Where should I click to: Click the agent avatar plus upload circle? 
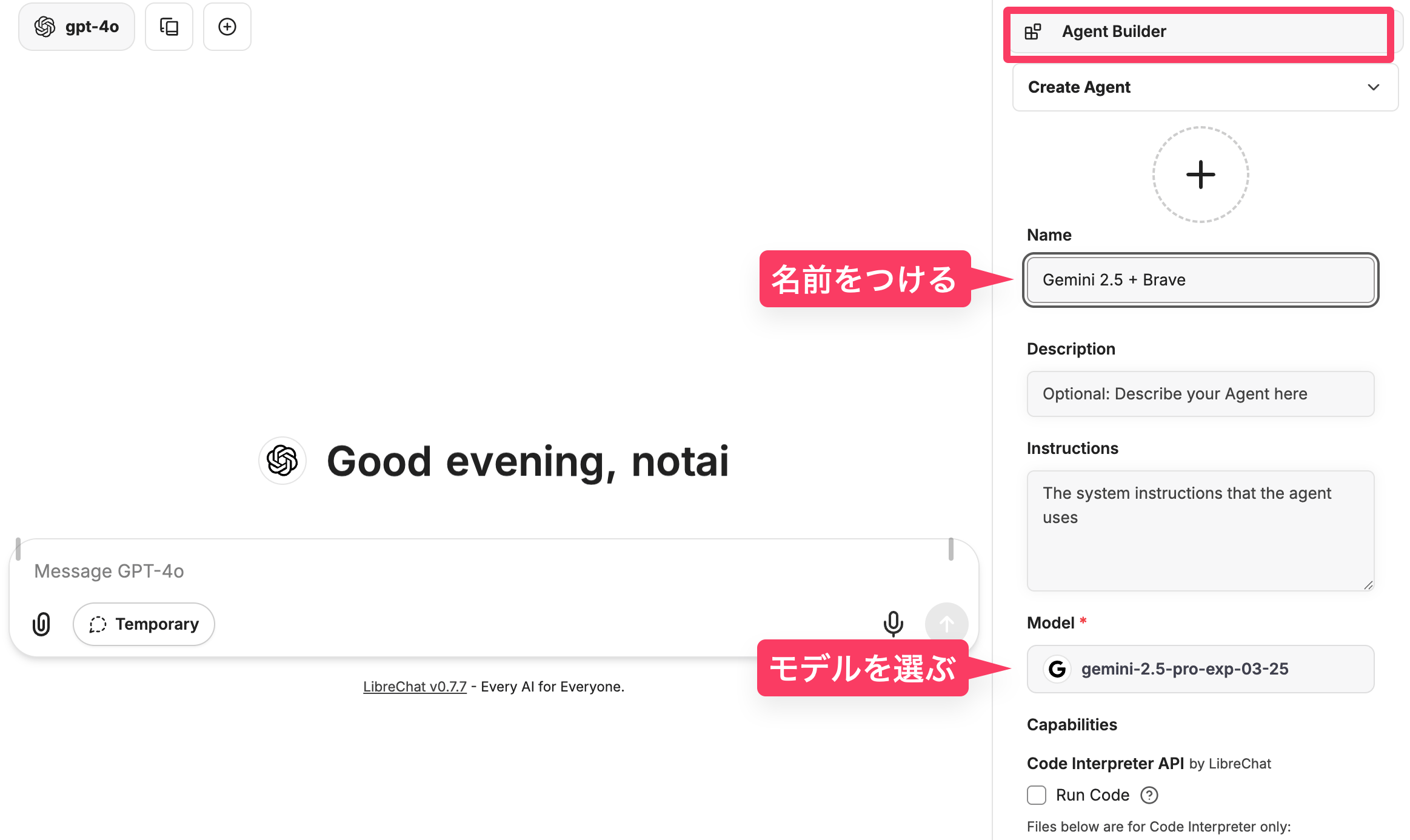coord(1200,175)
